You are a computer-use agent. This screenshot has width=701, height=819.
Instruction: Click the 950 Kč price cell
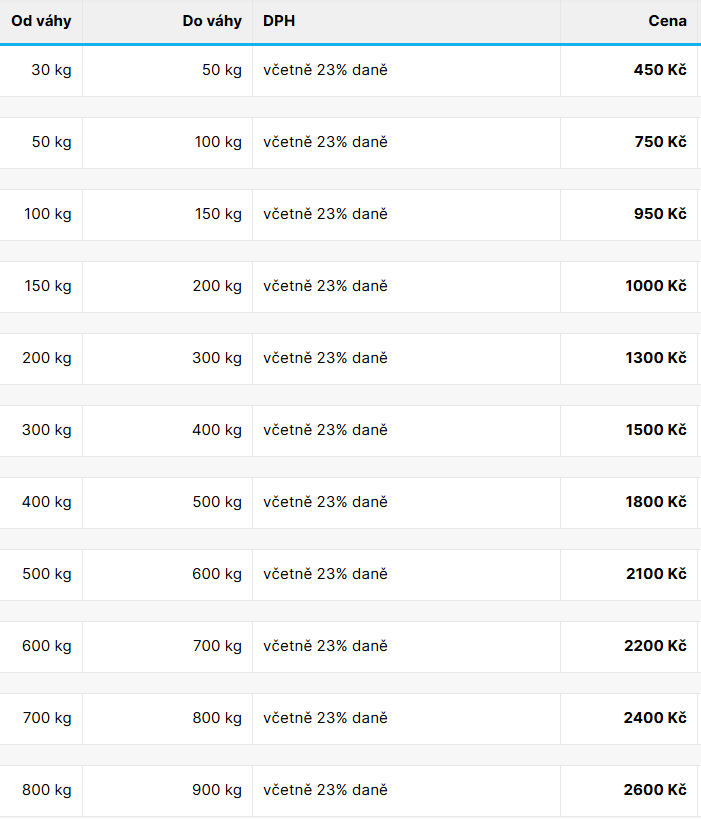(660, 214)
